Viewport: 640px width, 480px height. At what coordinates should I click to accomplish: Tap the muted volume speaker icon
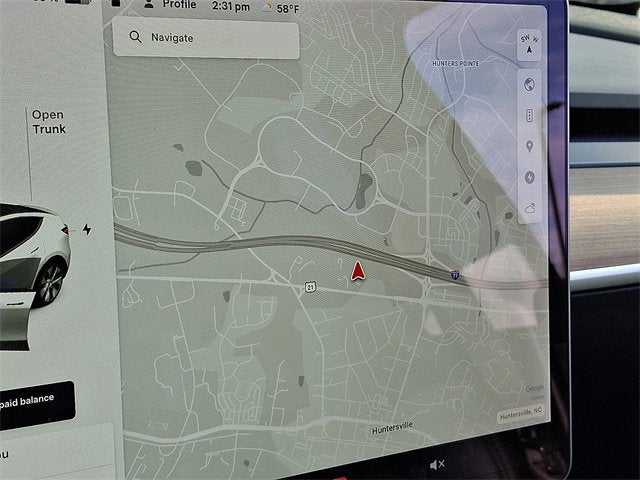pyautogui.click(x=437, y=465)
